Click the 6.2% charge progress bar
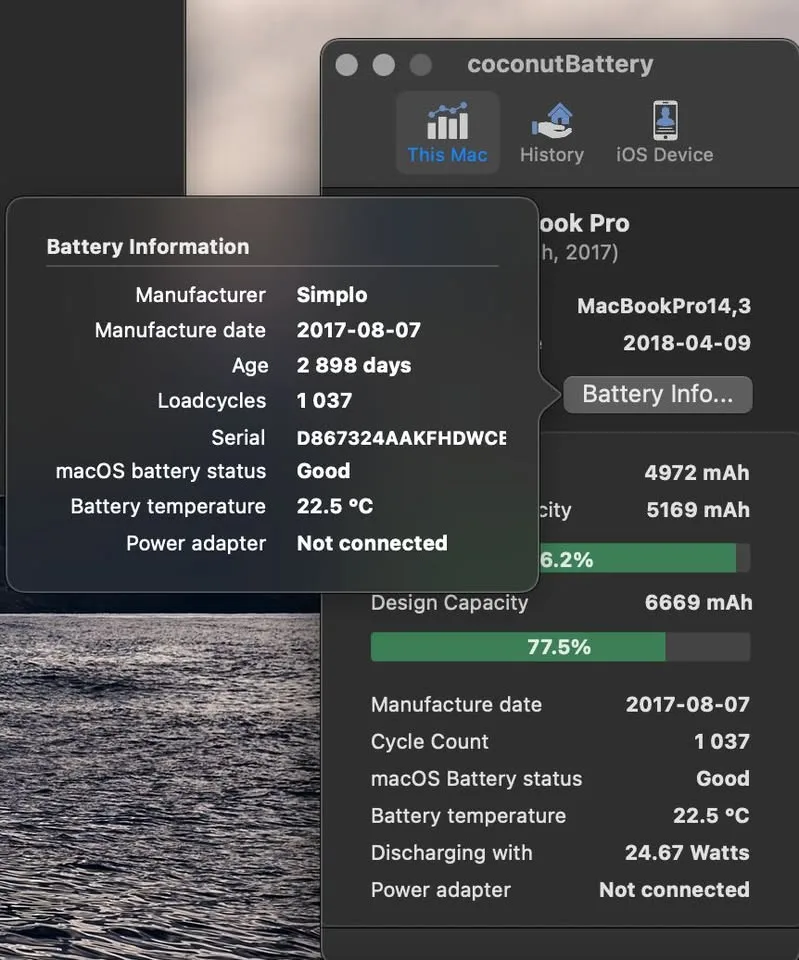 (x=645, y=558)
